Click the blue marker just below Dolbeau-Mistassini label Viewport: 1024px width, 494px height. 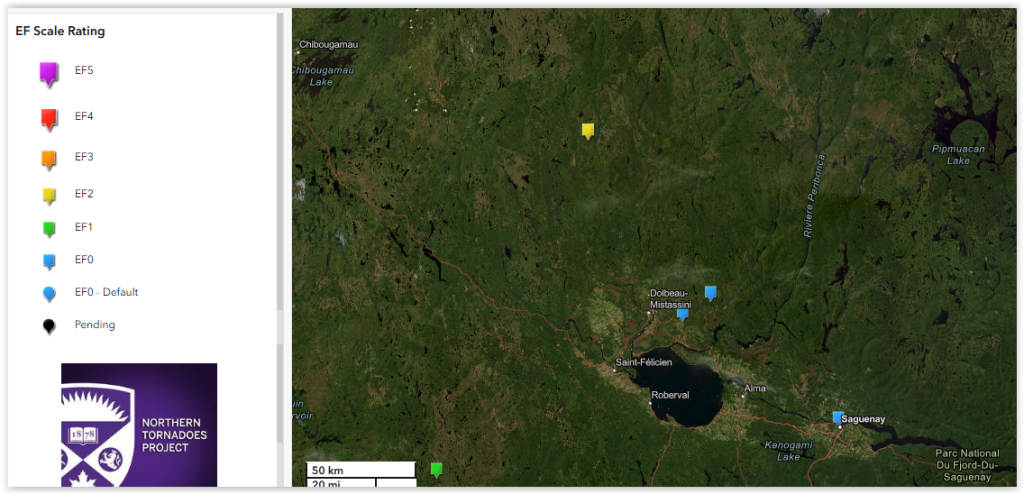682,313
